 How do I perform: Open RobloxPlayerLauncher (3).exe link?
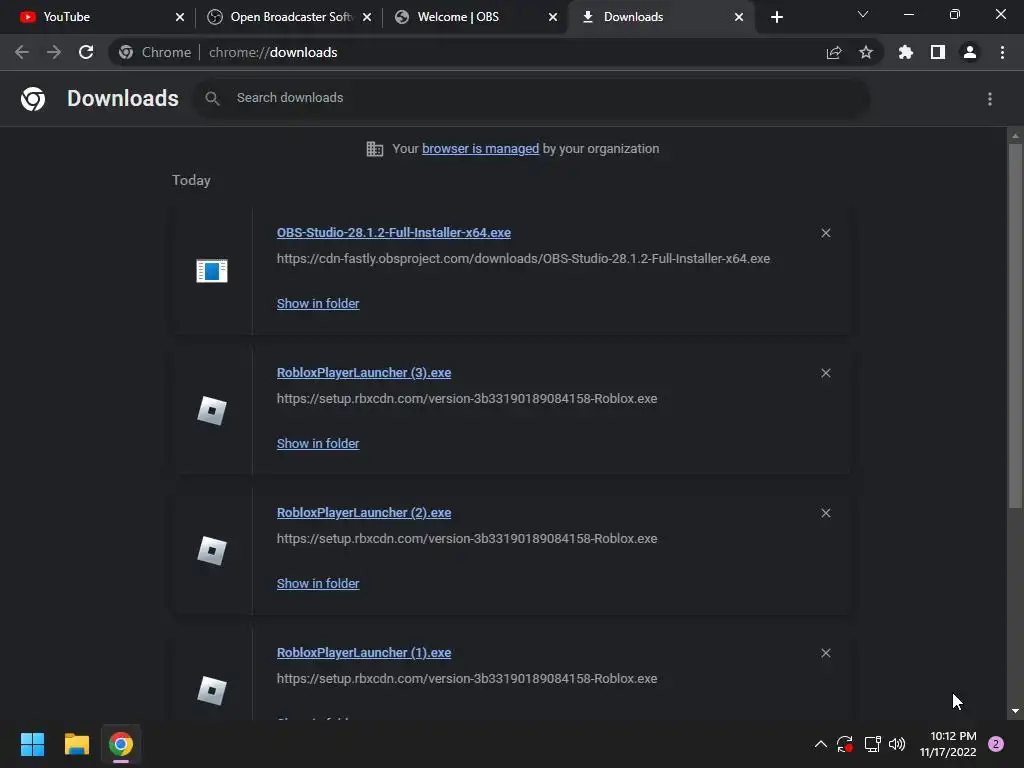[364, 373]
